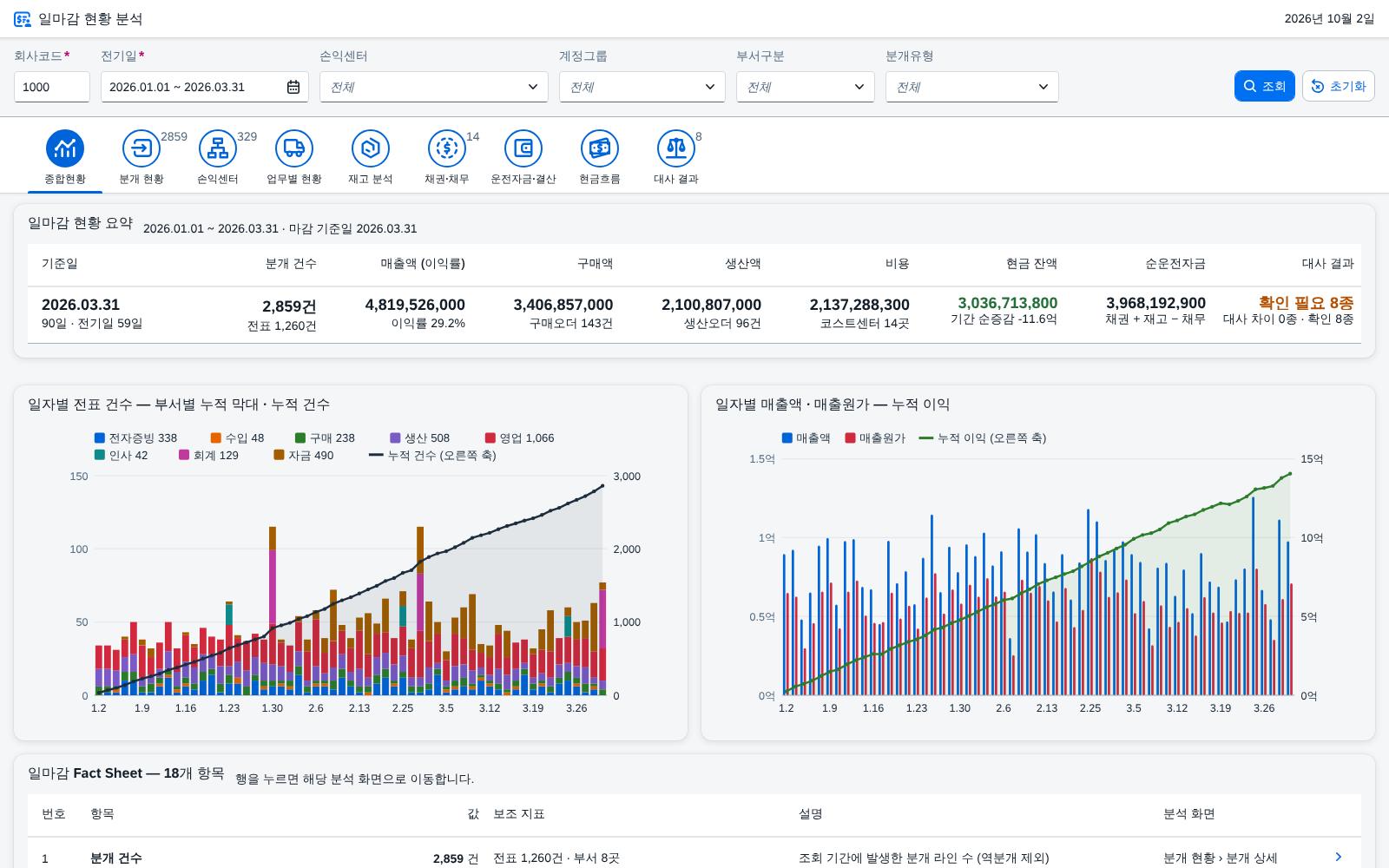Select the 현금흐름 cash icon
The width and height of the screenshot is (1389, 868).
600,148
